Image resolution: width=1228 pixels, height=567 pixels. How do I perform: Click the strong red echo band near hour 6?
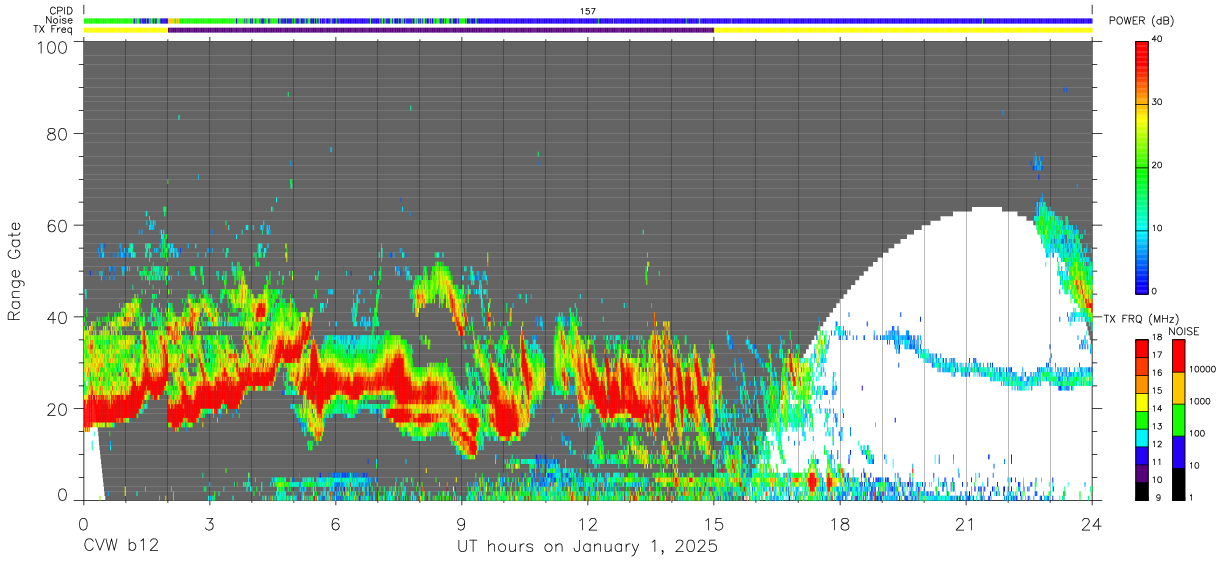[x=350, y=383]
